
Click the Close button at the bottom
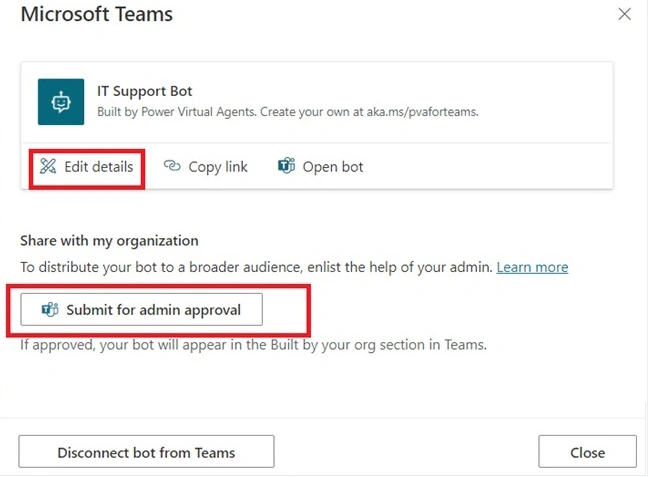[587, 451]
